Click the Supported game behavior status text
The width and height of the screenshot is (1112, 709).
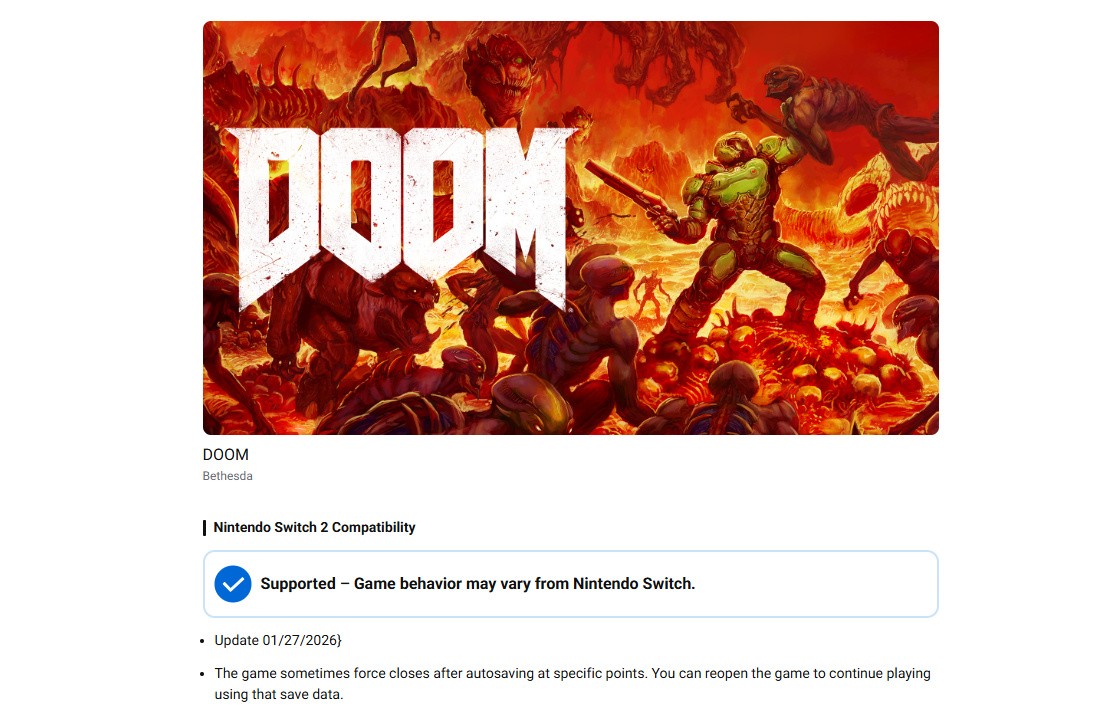click(x=477, y=584)
